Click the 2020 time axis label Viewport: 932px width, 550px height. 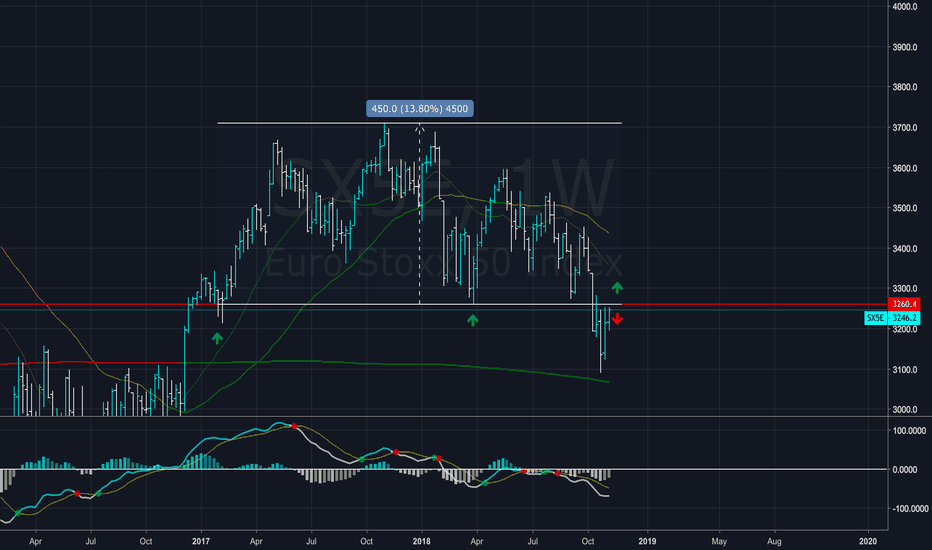coord(868,541)
